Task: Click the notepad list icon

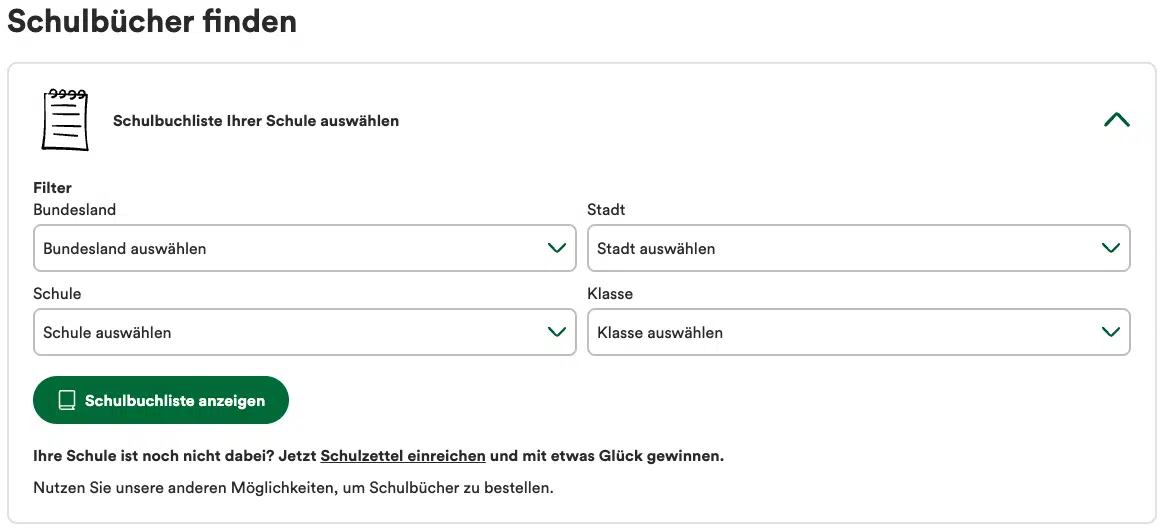Action: pyautogui.click(x=65, y=120)
